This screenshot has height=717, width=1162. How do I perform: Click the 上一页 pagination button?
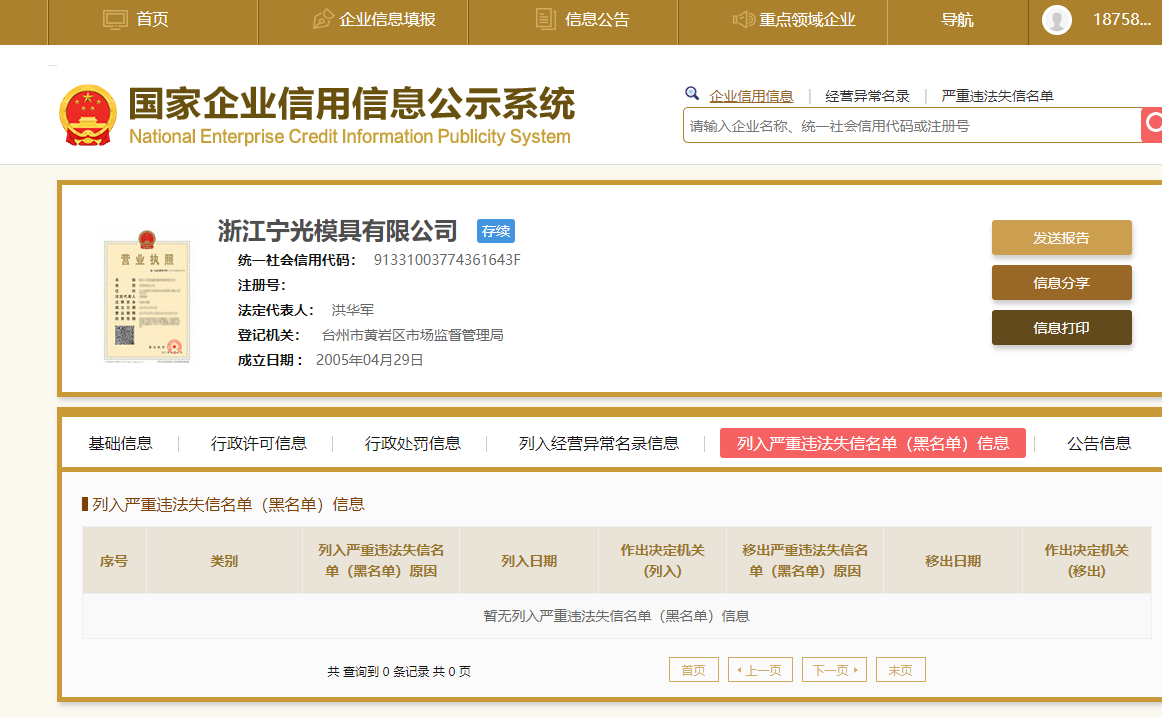(x=760, y=670)
